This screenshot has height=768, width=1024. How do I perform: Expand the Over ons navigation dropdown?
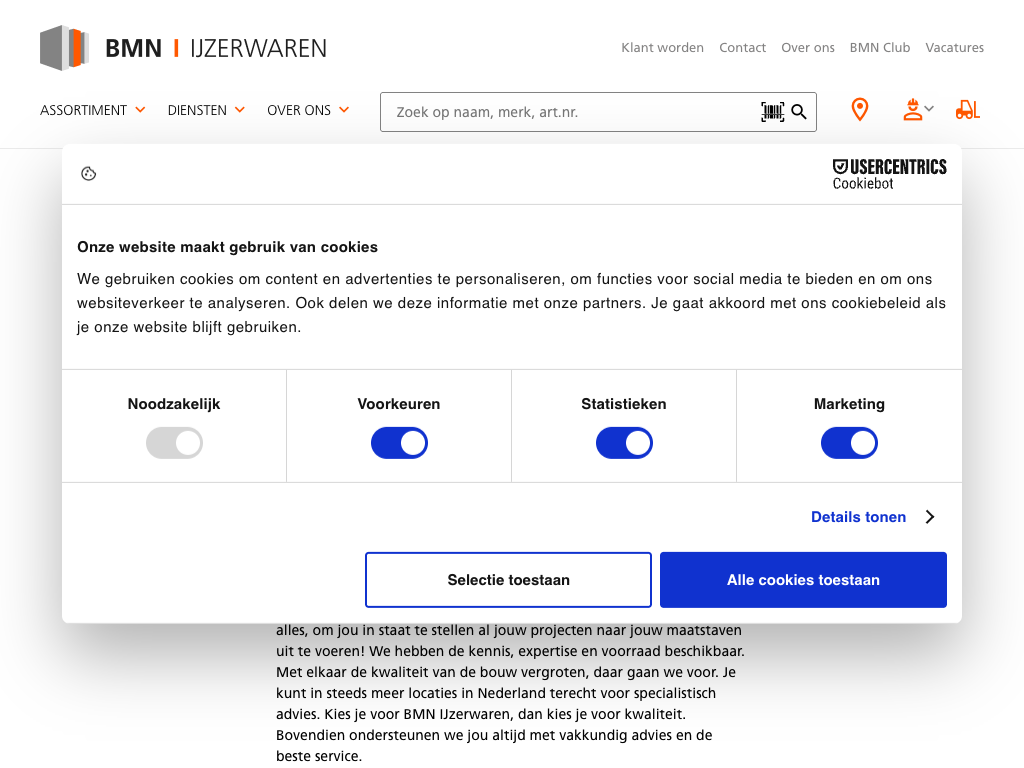308,110
